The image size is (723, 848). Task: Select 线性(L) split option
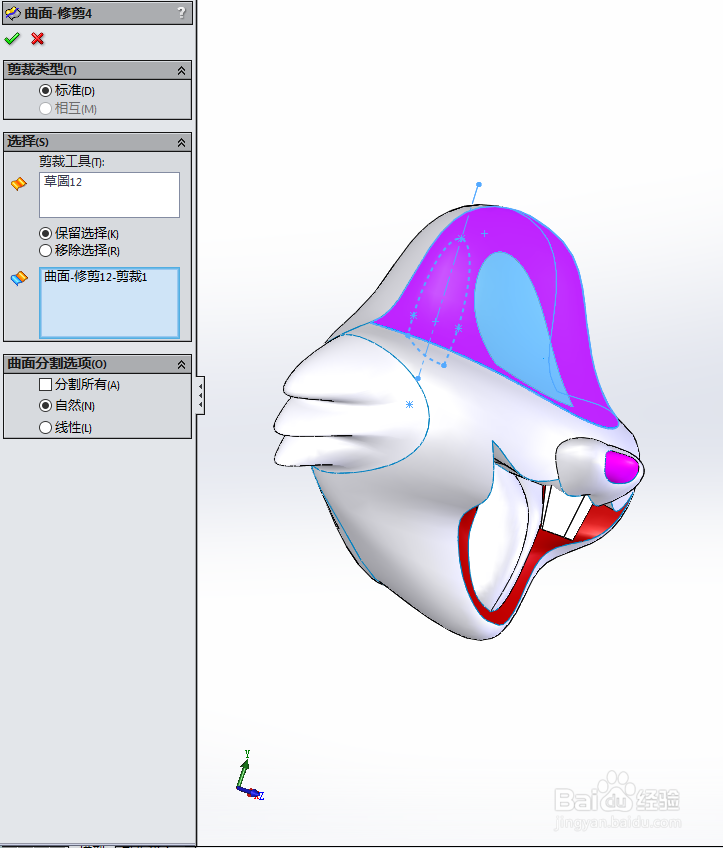tap(45, 428)
